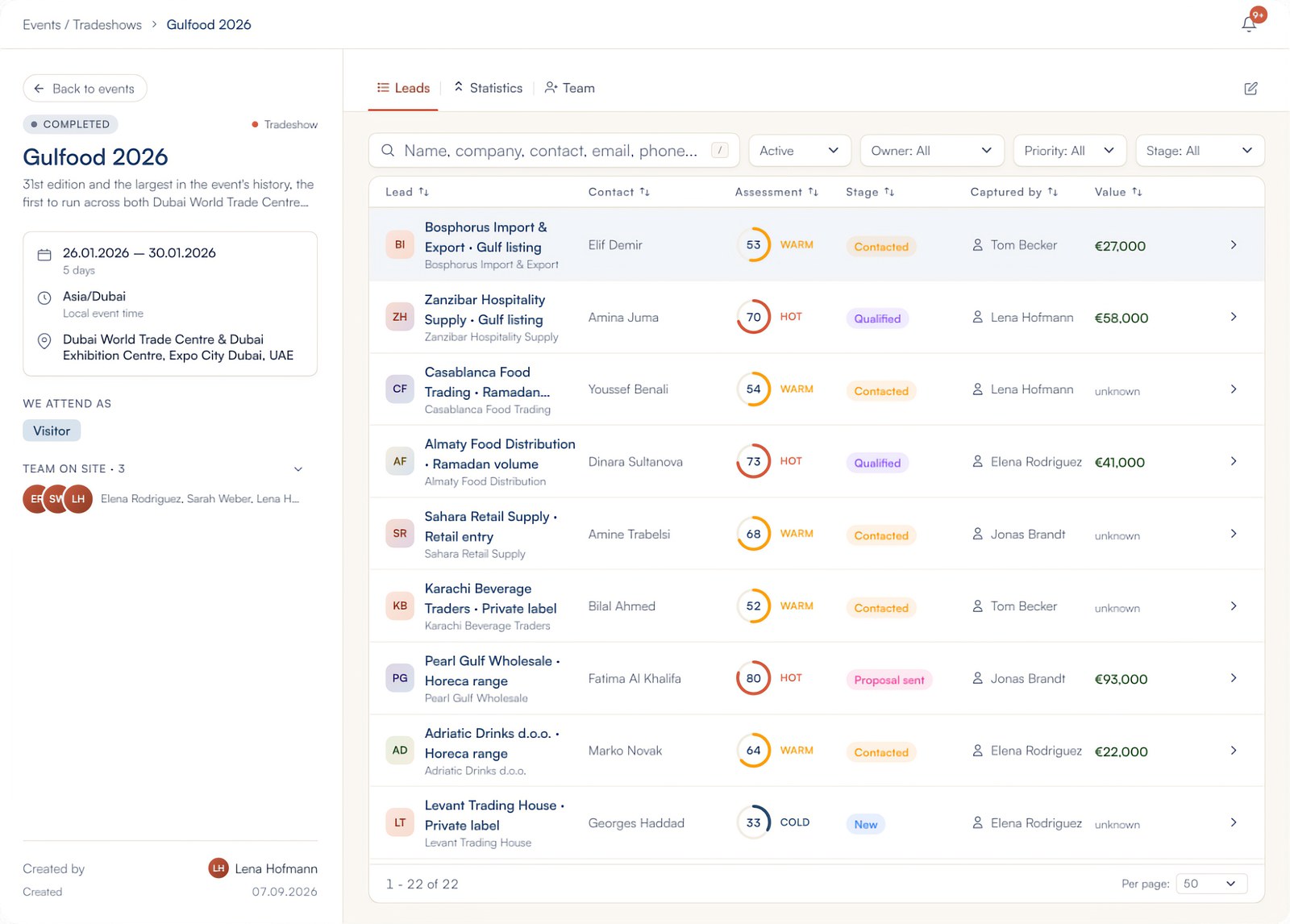Open the Stage: All dropdown
This screenshot has width=1290, height=924.
(1200, 151)
